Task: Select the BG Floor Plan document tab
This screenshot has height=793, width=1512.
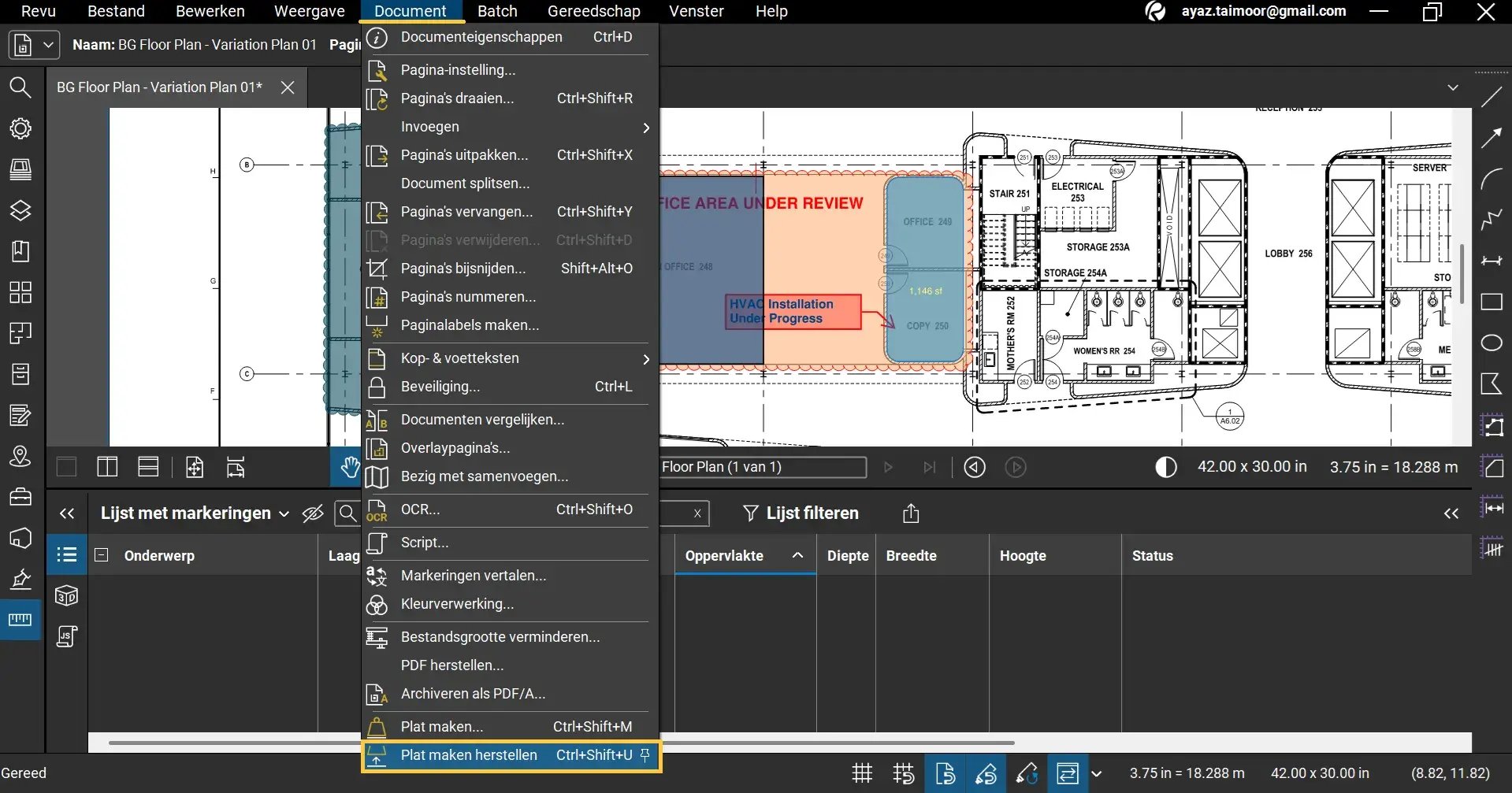Action: tap(159, 87)
